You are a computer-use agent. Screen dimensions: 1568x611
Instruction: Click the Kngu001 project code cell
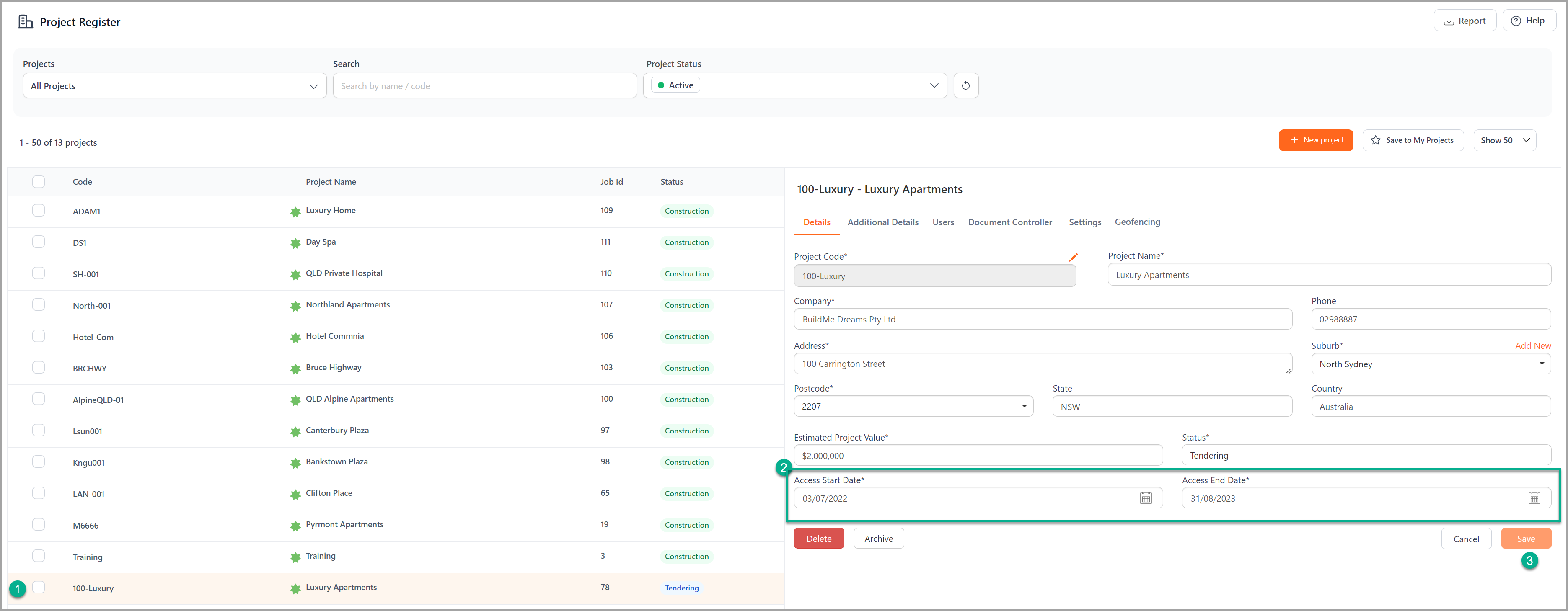(x=88, y=463)
